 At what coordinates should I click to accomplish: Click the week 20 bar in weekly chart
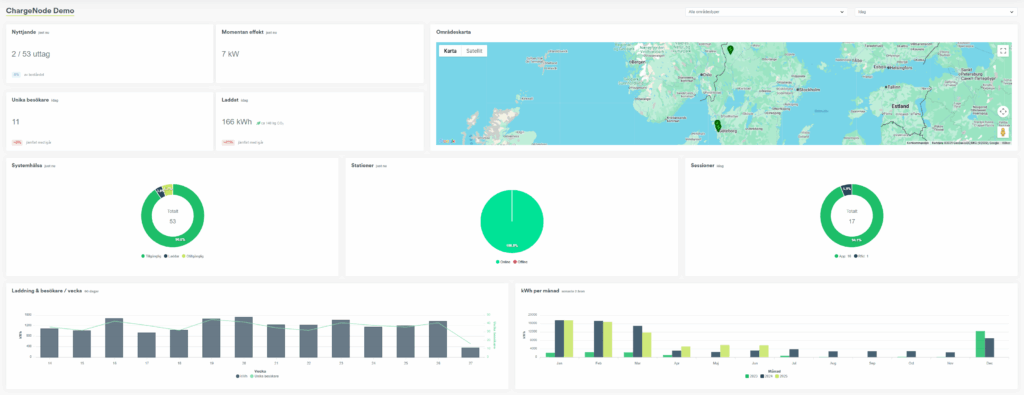[x=244, y=337]
